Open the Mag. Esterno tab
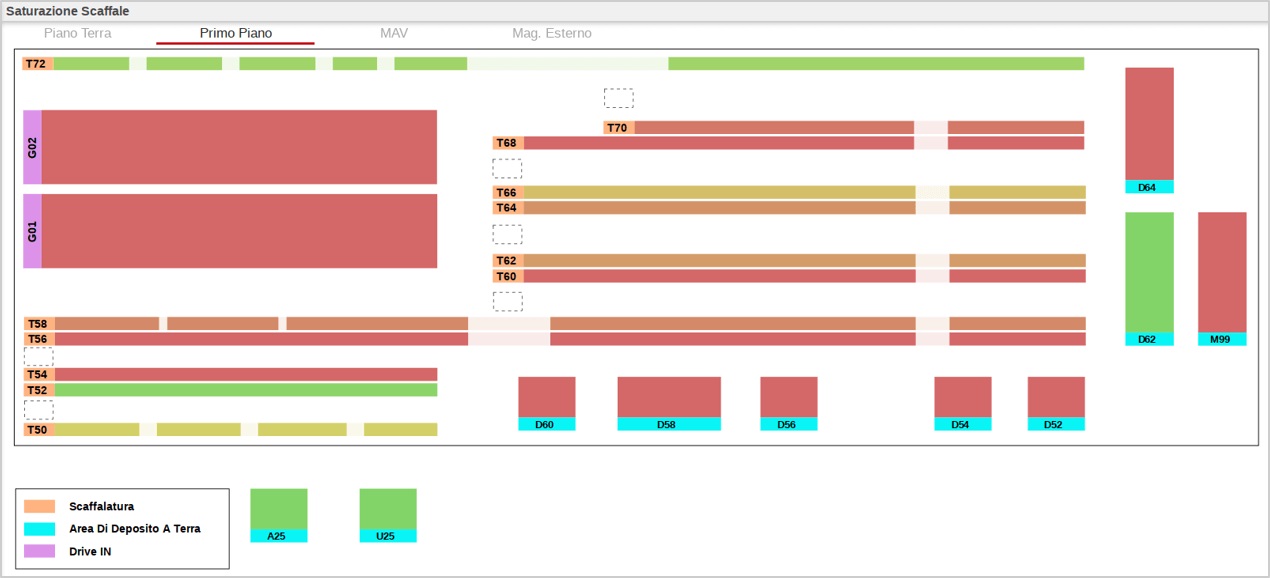 click(552, 33)
